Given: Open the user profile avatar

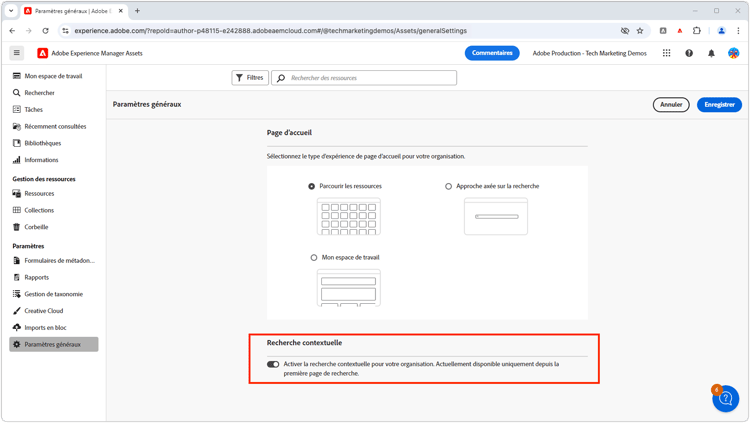Looking at the screenshot, I should 733,53.
